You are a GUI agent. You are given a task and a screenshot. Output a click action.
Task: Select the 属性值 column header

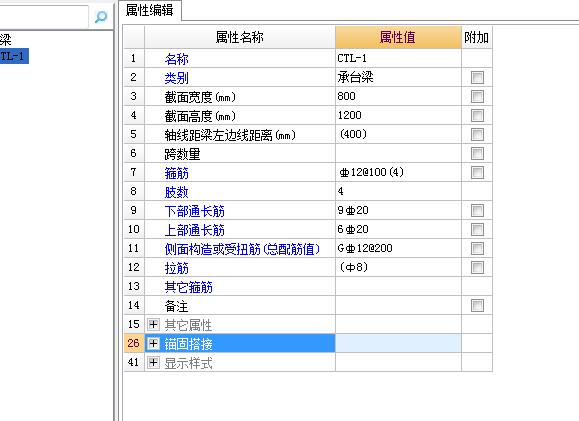(x=398, y=37)
